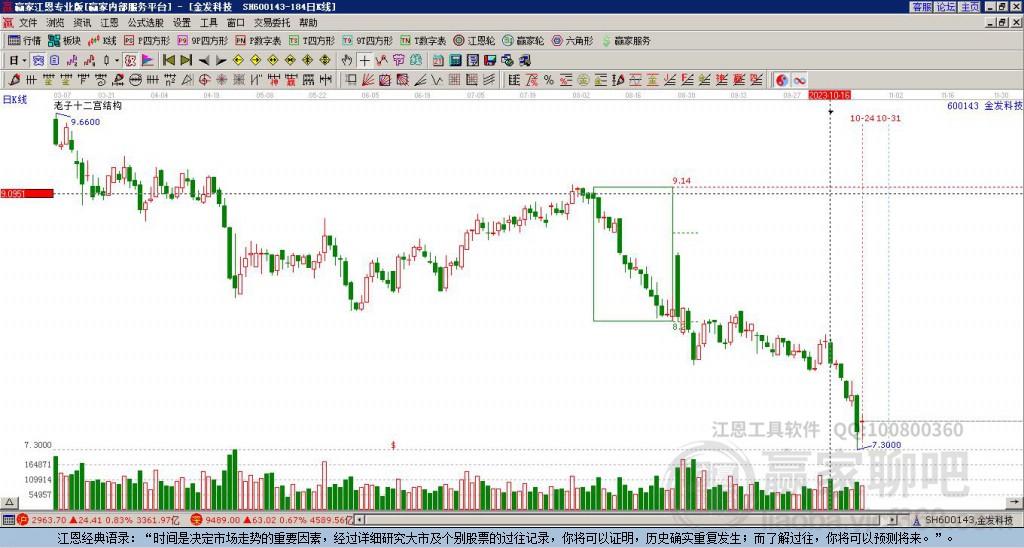The width and height of the screenshot is (1024, 548).
Task: Click the 金 circle icon
Action: pos(583,80)
